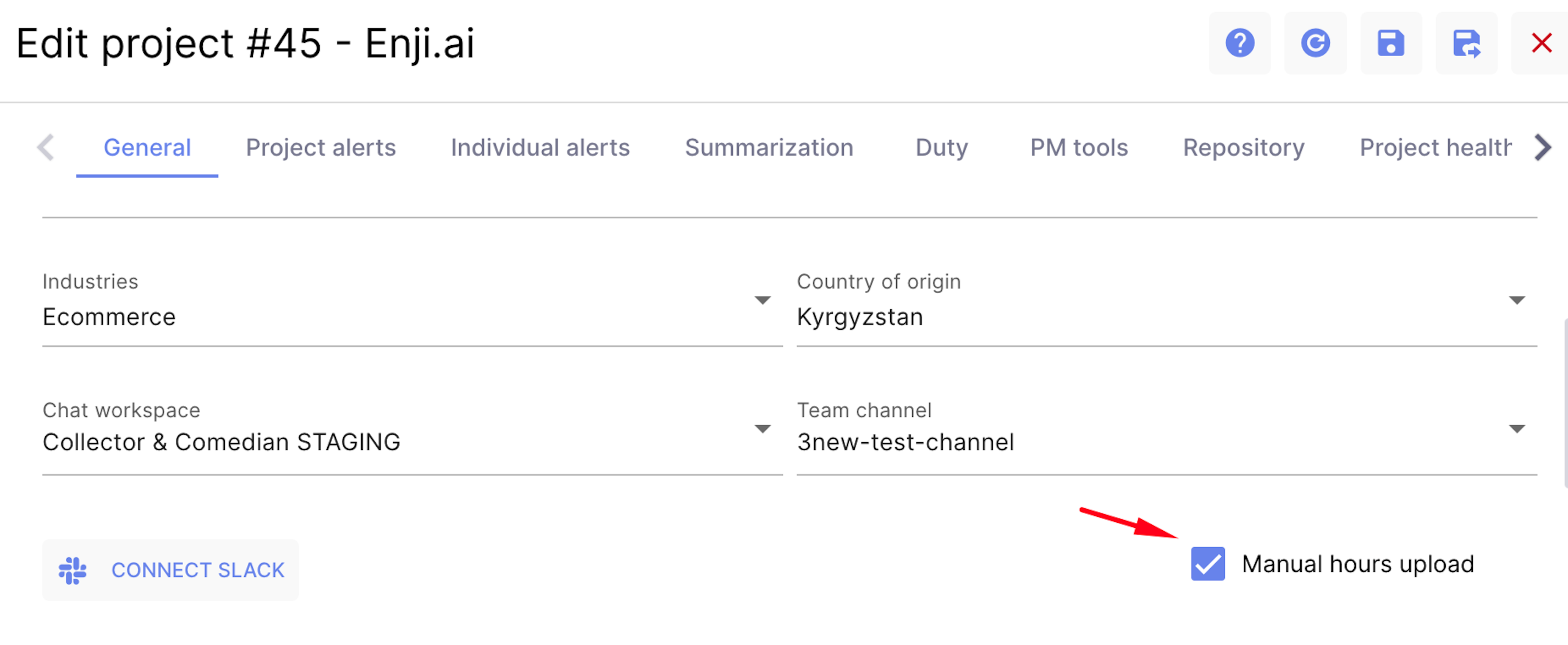
Task: Click the Connect Slack button
Action: tap(171, 570)
